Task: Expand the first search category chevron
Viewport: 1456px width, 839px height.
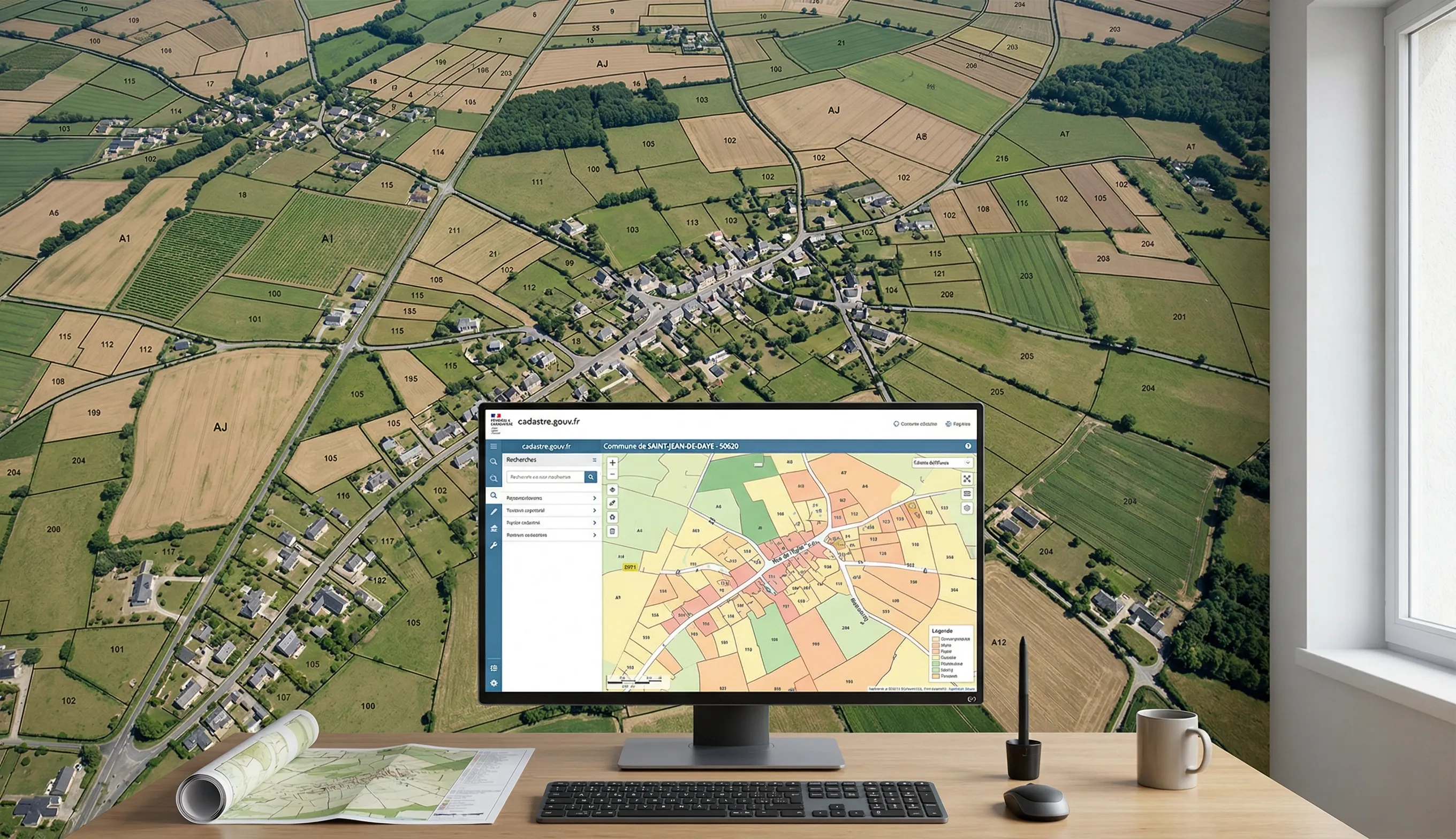Action: (x=595, y=499)
